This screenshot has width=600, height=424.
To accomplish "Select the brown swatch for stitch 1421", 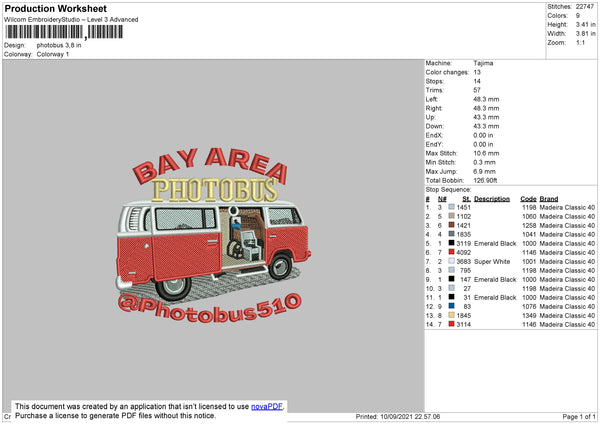I will 452,225.
